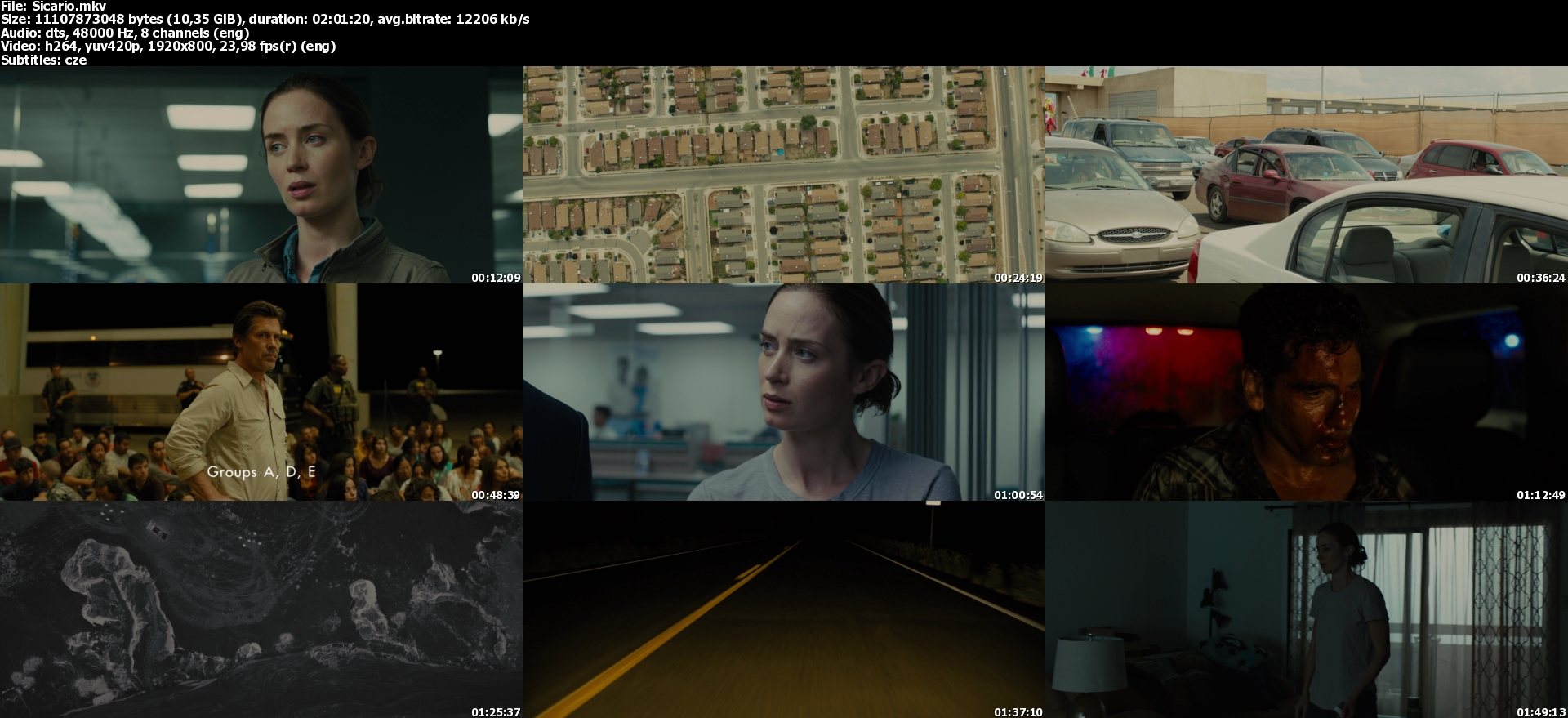
Task: Click the 01:25:37 timestamp label
Action: 495,712
